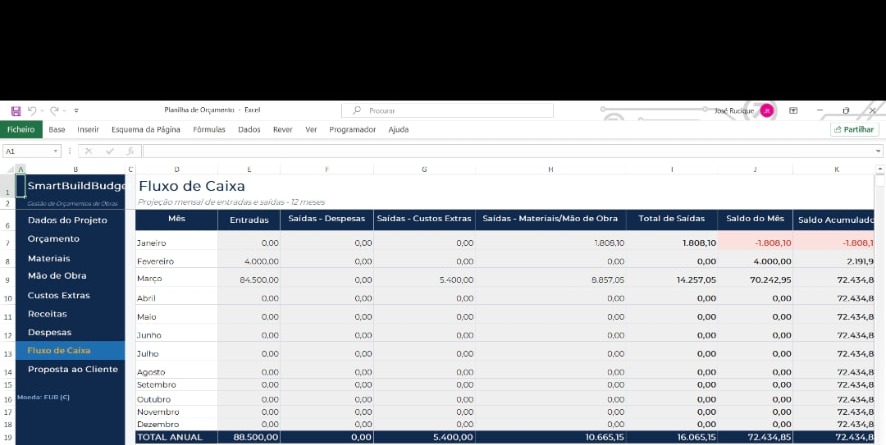Click the vertical scrollbar up arrow

click(x=880, y=169)
